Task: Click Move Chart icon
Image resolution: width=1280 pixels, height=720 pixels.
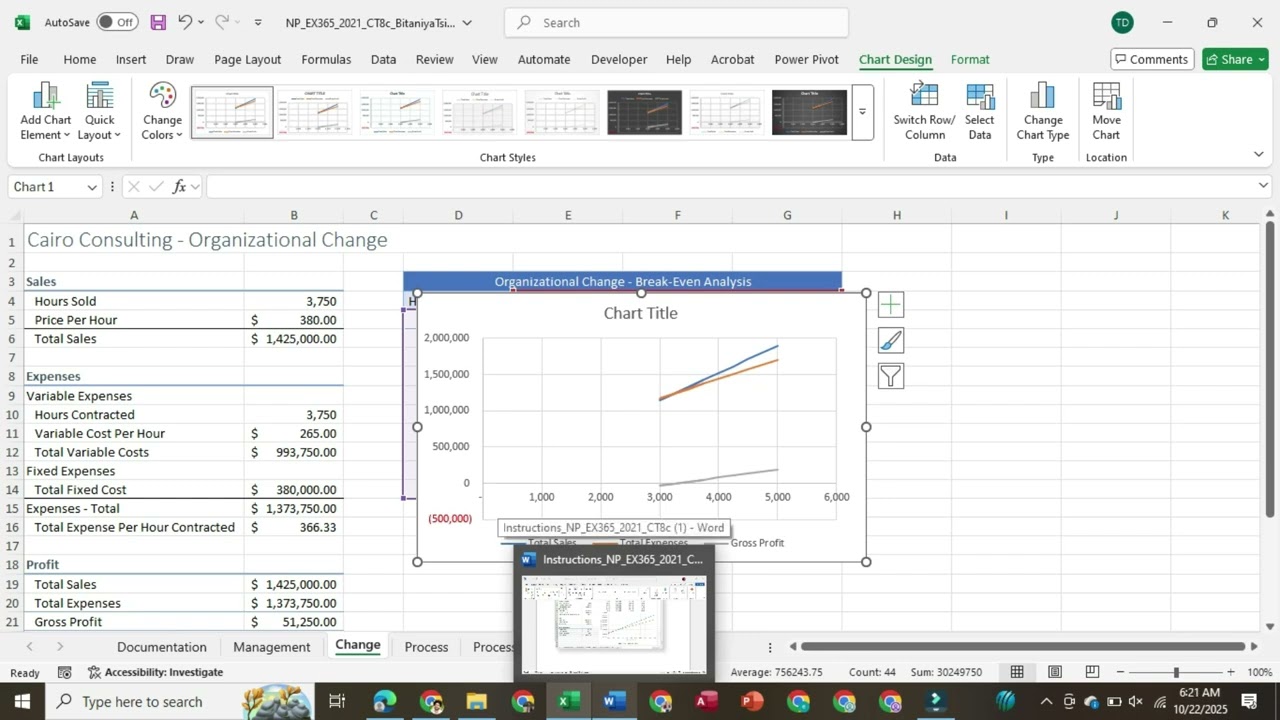Action: [1106, 111]
